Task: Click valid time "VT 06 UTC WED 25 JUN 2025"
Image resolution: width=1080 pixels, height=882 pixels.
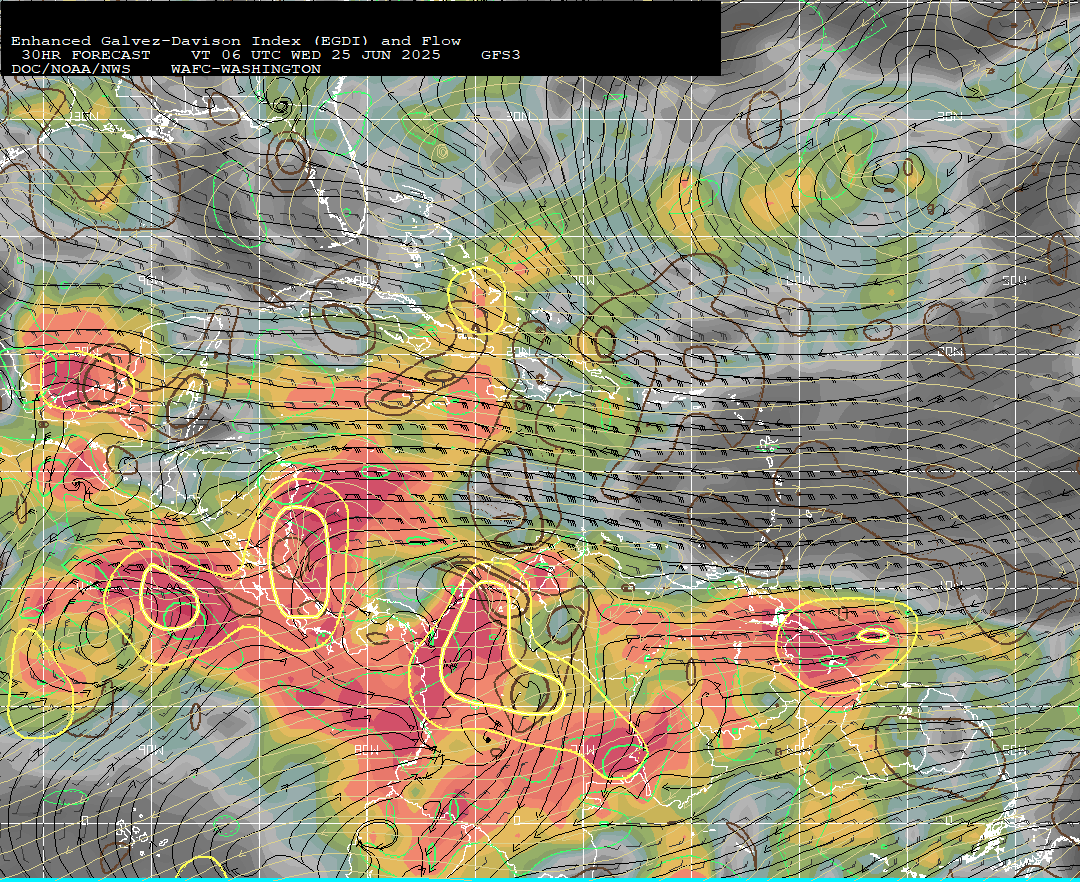Action: coord(315,55)
